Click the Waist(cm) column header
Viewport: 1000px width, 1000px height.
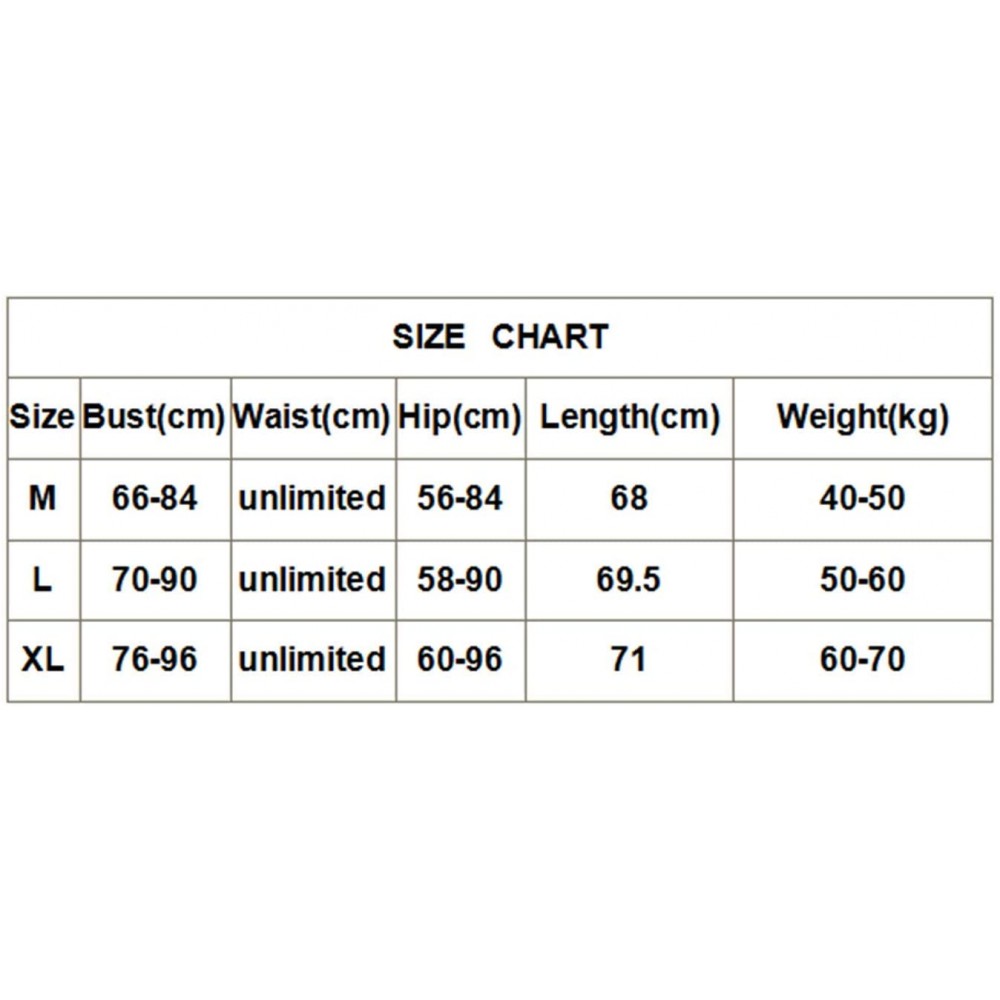click(x=311, y=418)
